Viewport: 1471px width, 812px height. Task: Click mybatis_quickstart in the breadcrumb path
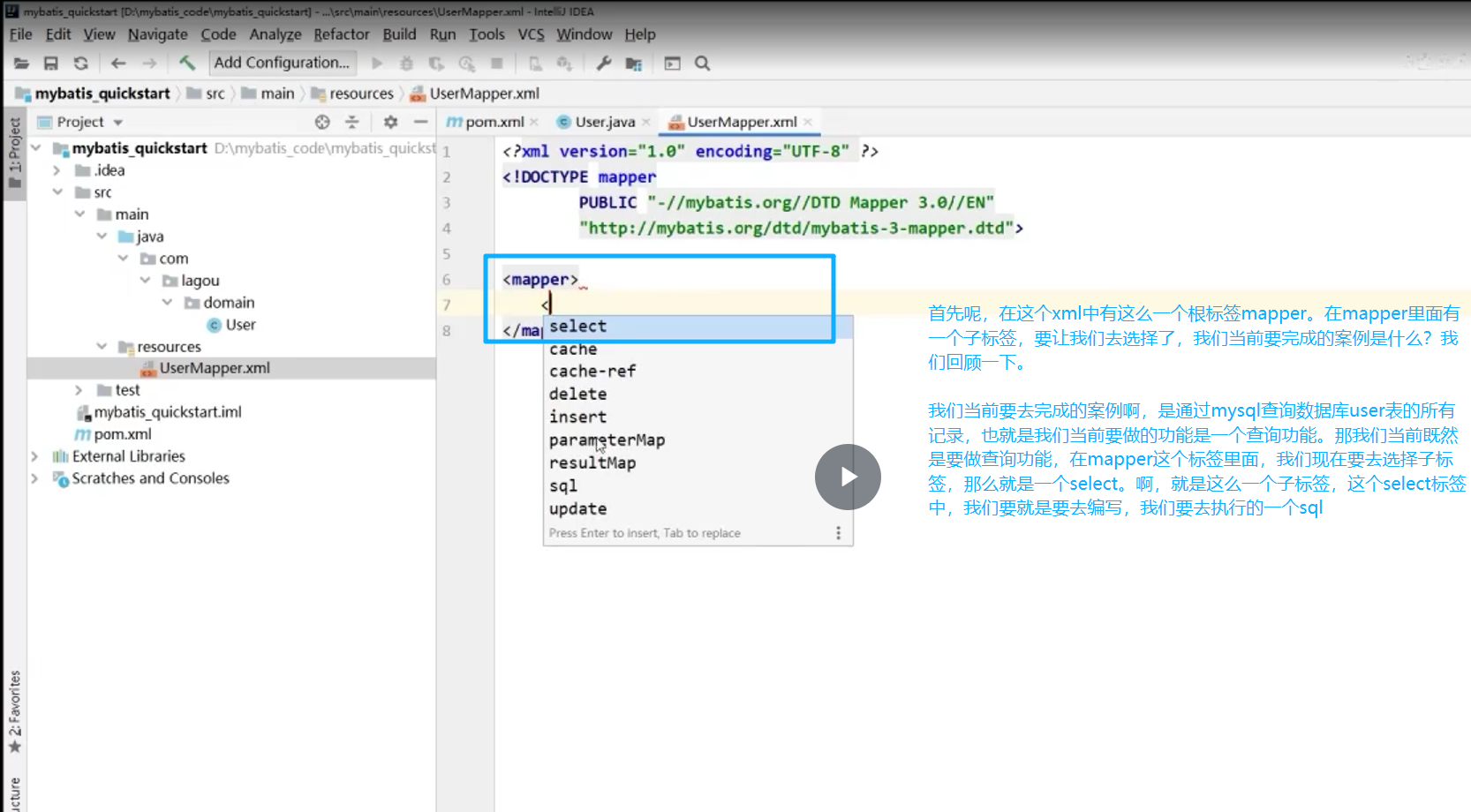click(x=93, y=94)
